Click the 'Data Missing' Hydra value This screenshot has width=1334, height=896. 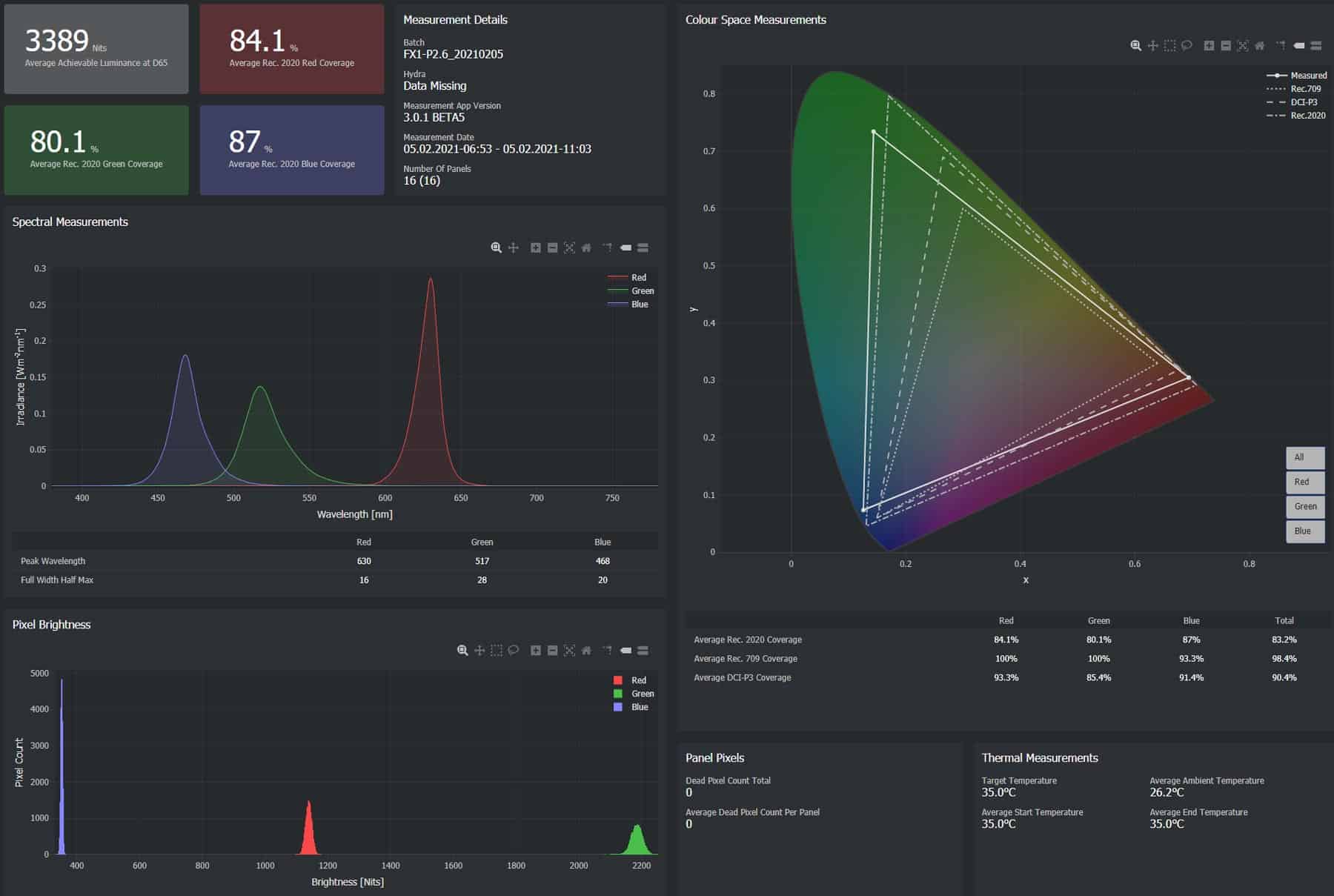[434, 86]
